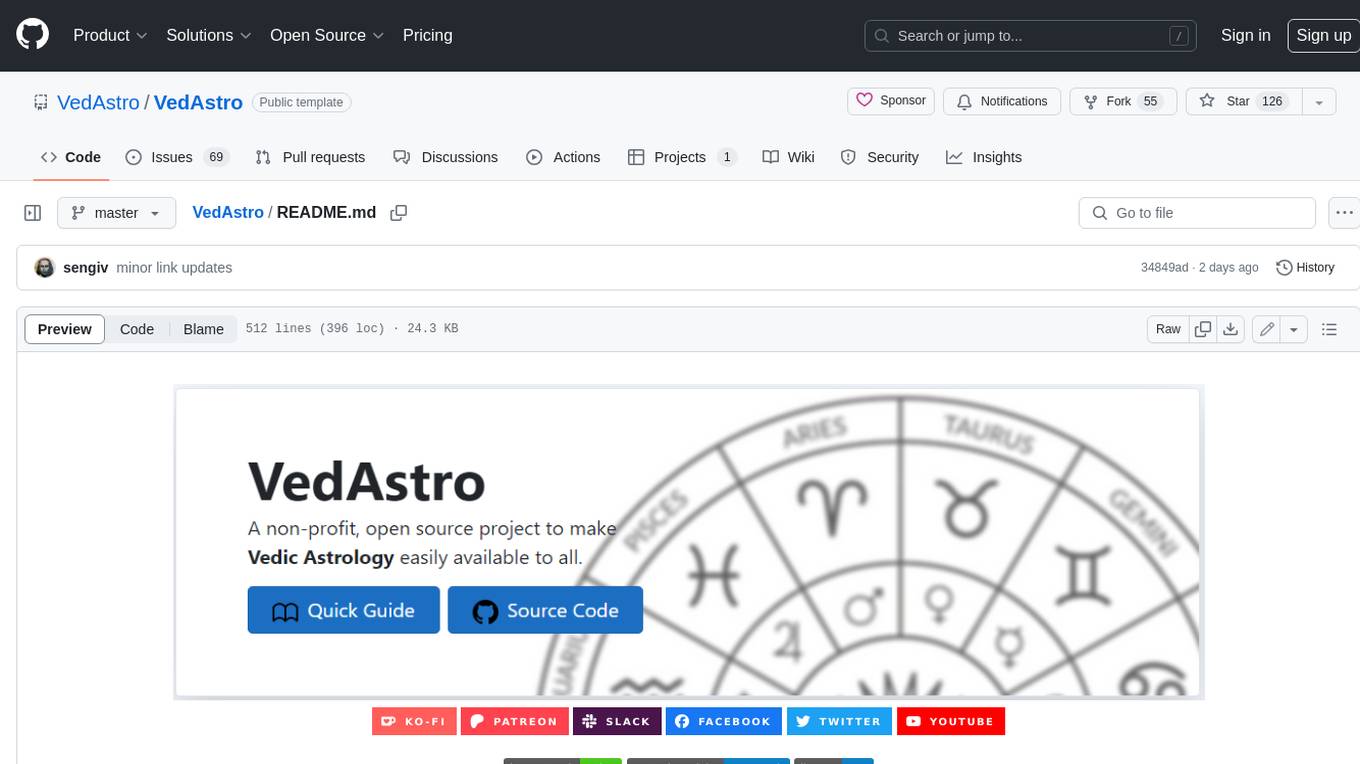Open the Patreon badge
Viewport: 1360px width, 764px height.
pos(515,721)
